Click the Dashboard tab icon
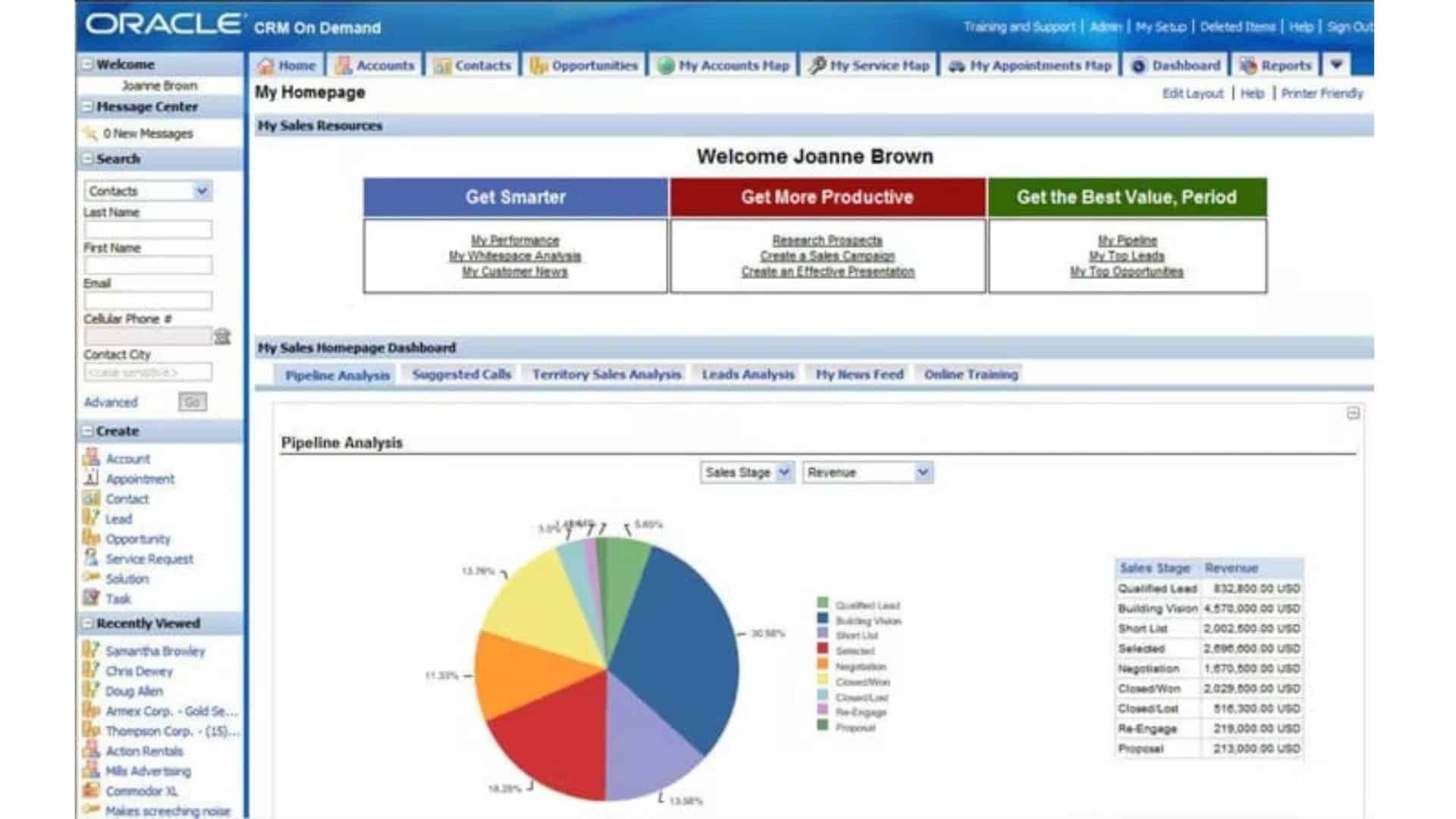Image resolution: width=1456 pixels, height=819 pixels. point(1139,66)
